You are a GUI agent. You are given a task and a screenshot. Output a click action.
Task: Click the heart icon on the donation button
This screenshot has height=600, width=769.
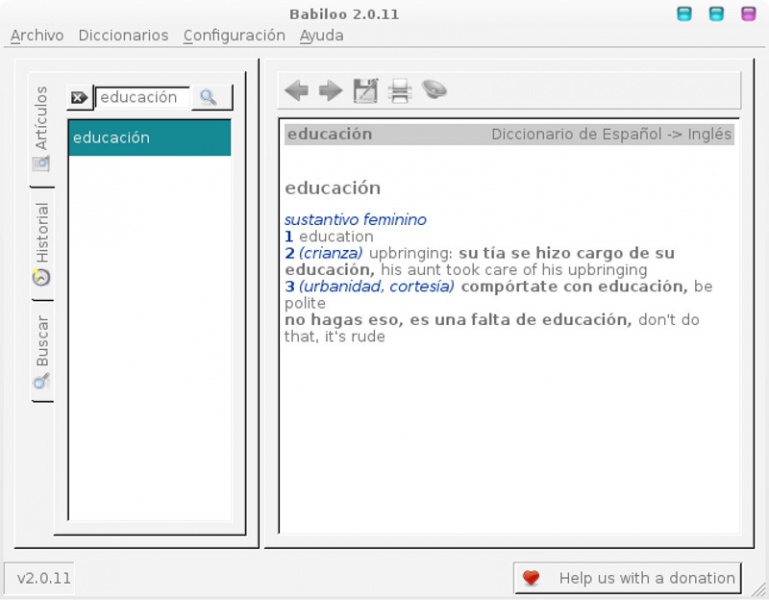tap(531, 577)
